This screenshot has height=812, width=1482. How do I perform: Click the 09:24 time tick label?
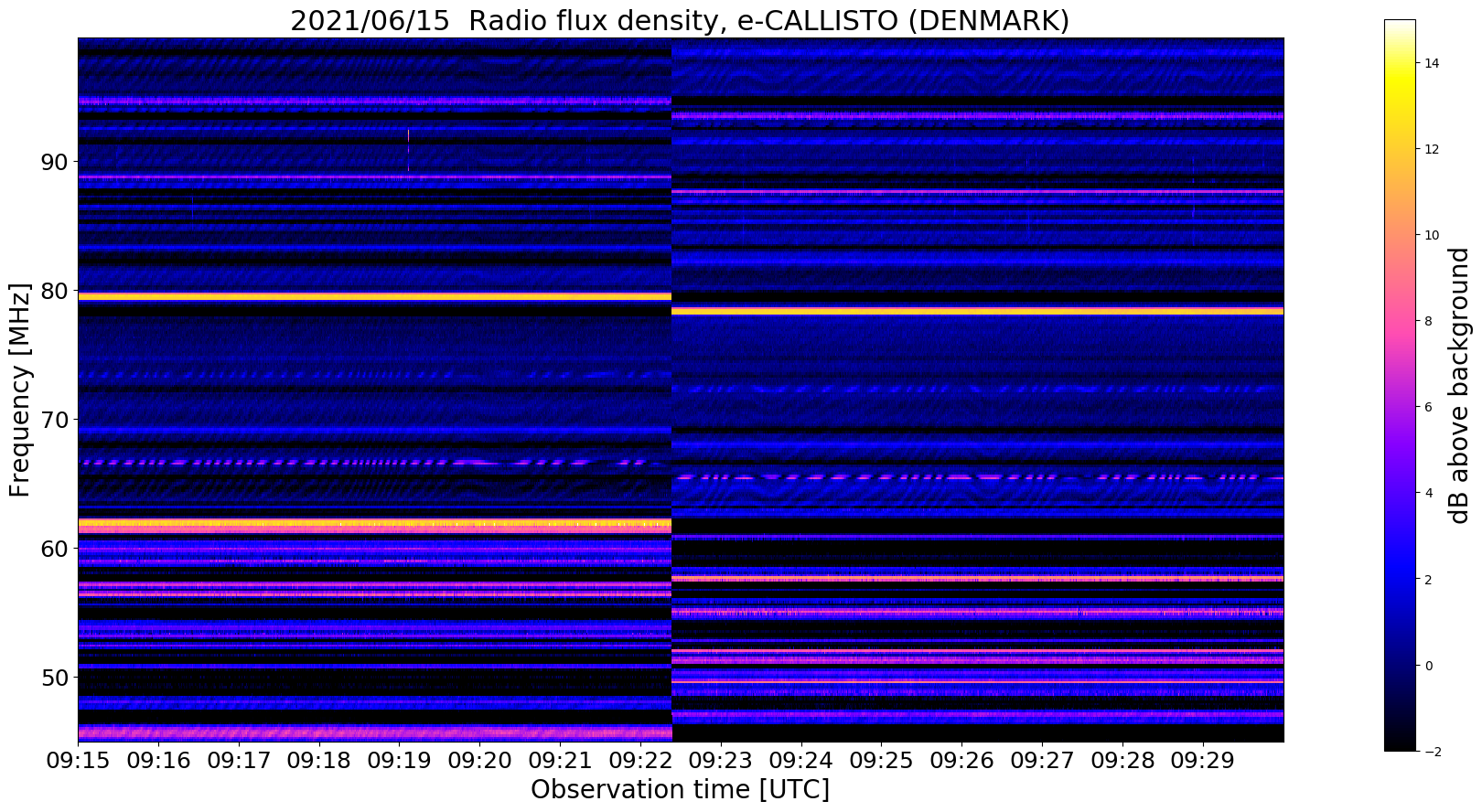click(801, 760)
